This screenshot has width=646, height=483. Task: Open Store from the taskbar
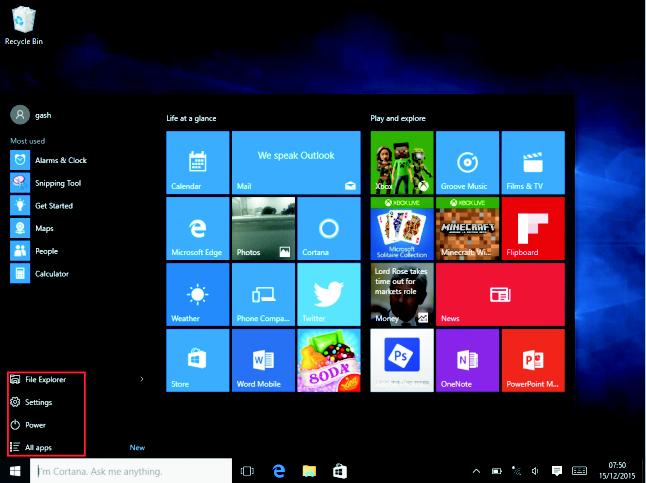coord(340,471)
